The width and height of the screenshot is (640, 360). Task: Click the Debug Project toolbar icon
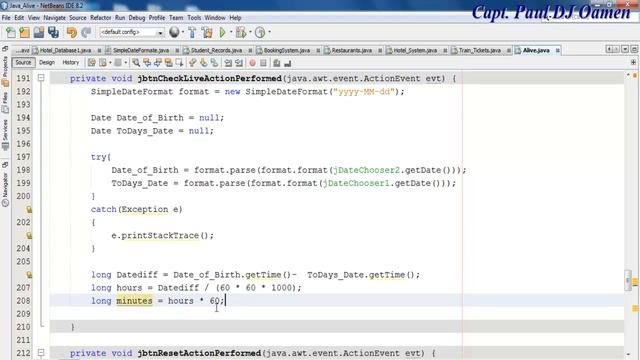240,32
